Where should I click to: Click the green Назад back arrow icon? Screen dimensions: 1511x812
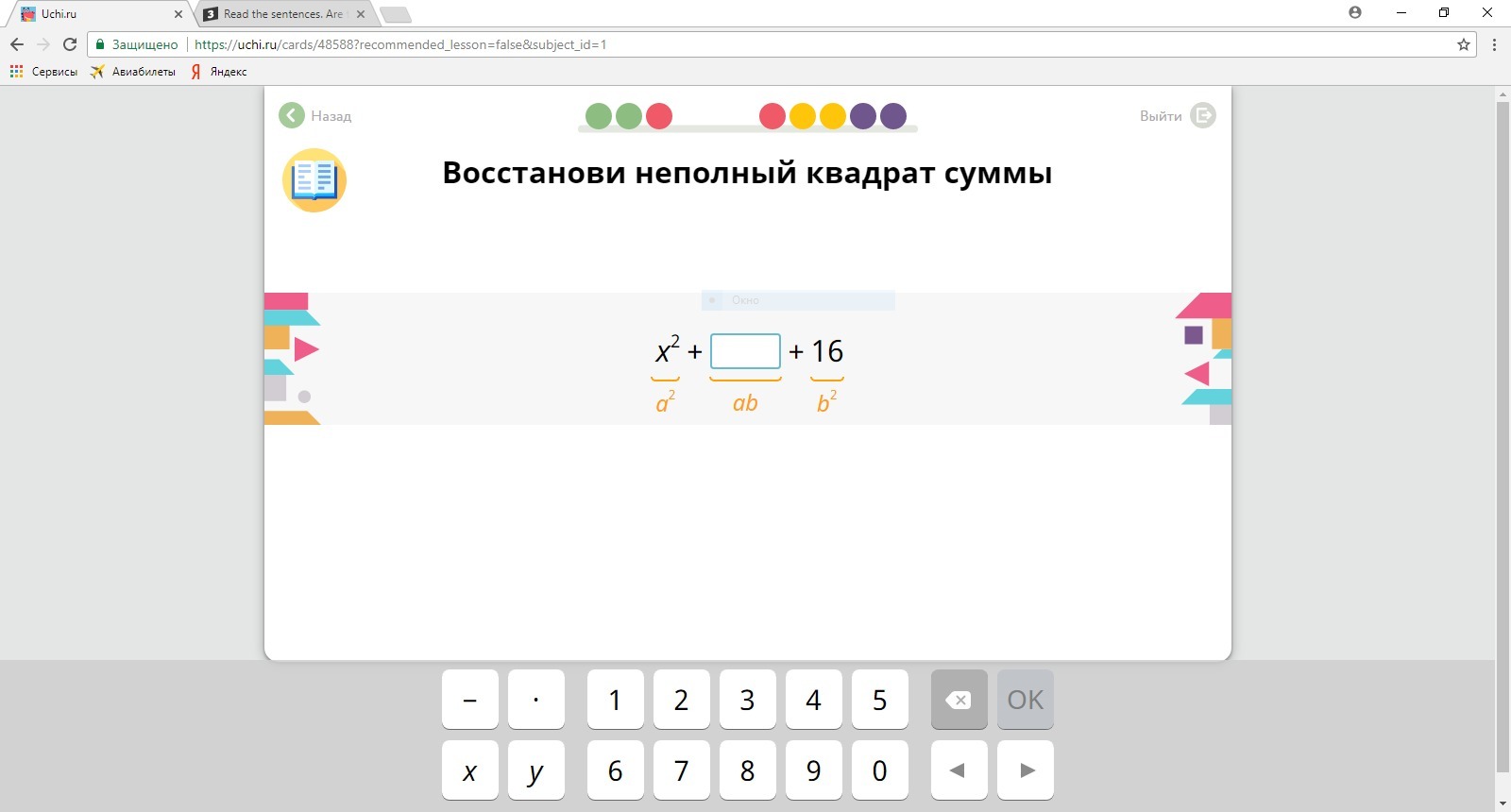pyautogui.click(x=292, y=115)
